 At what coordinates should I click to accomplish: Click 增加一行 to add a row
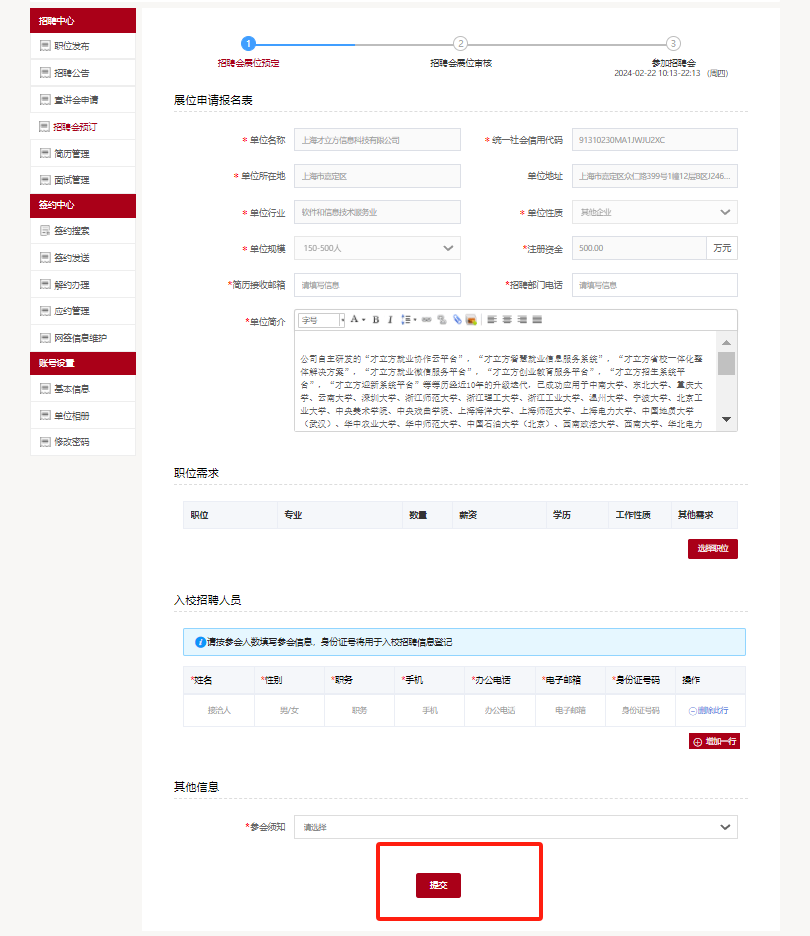coord(714,742)
